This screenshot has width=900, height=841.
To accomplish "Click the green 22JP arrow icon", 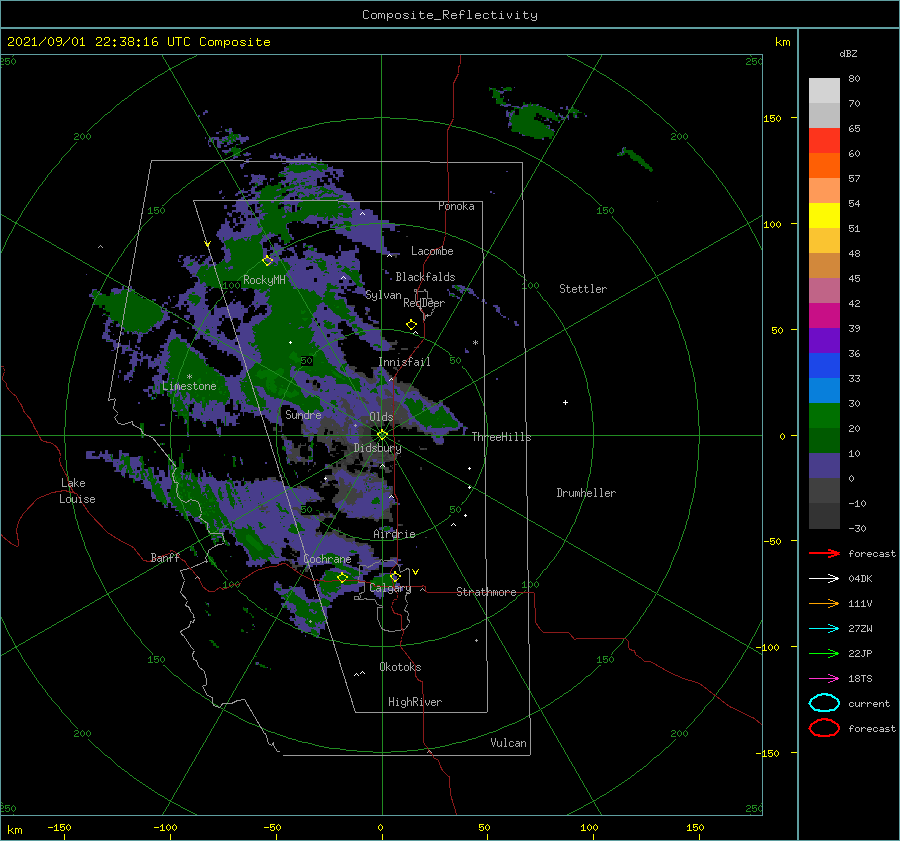I will point(824,653).
